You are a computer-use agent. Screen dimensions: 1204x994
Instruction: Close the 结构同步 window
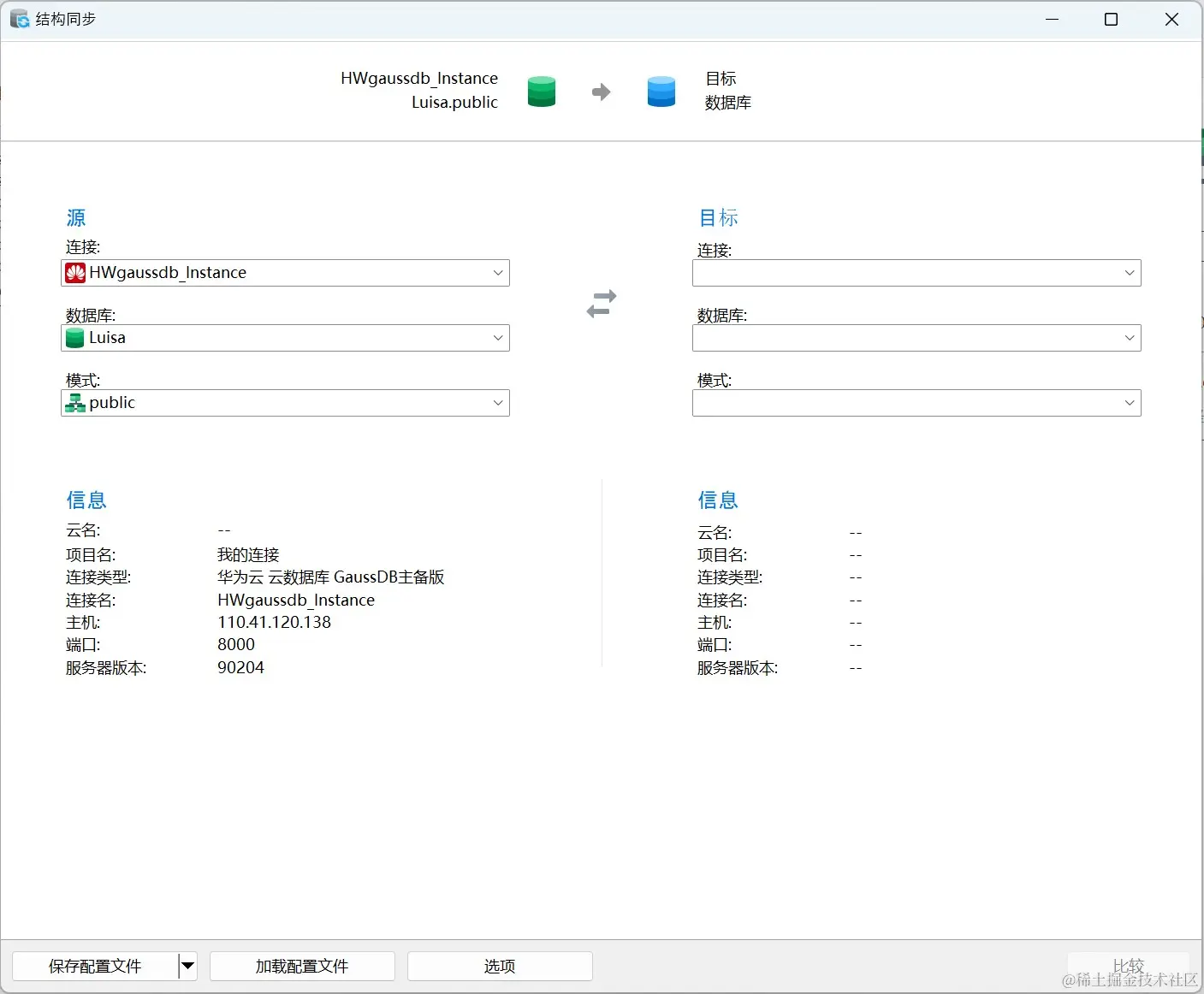[x=1171, y=19]
